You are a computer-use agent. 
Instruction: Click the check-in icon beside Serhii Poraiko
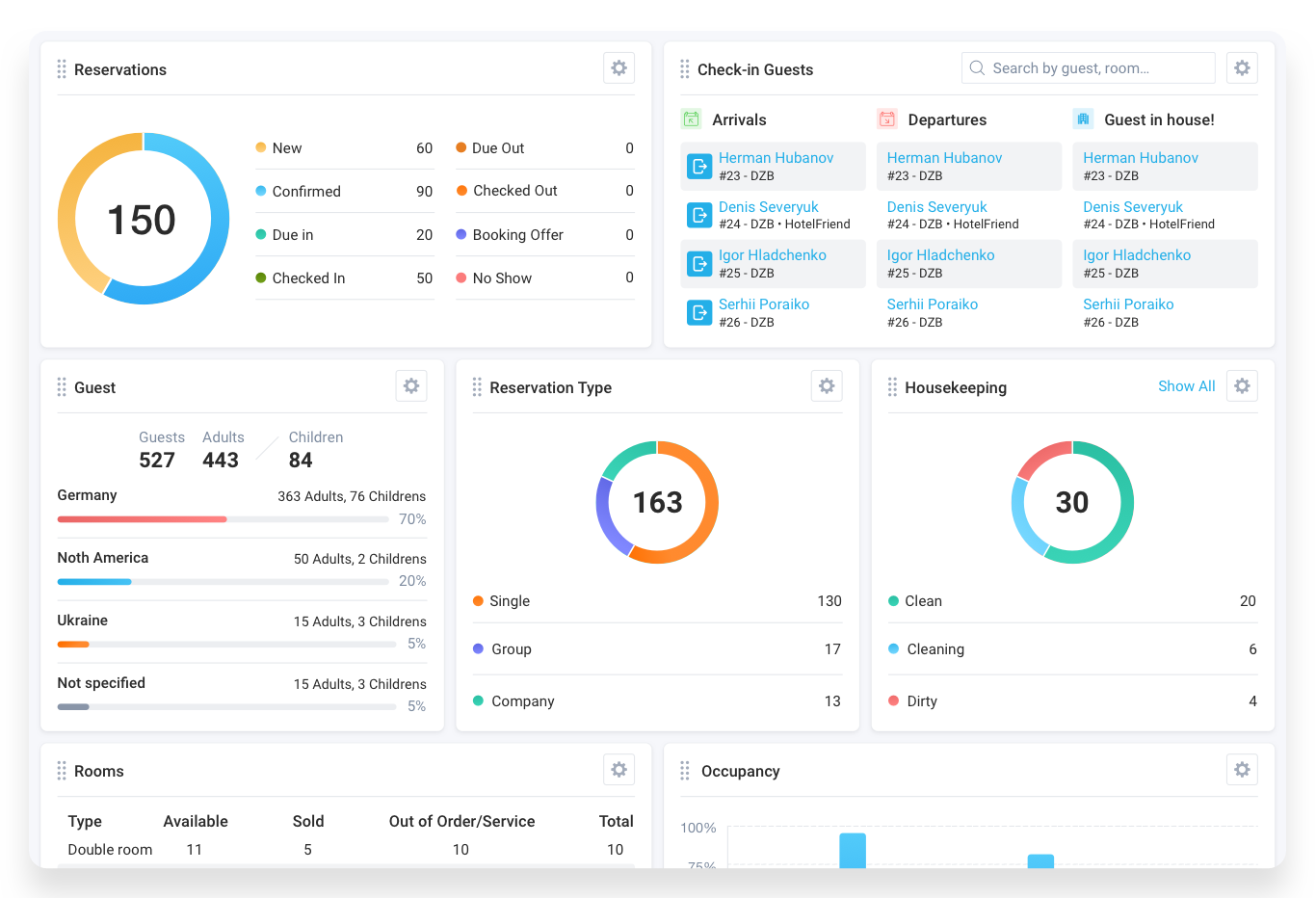point(699,311)
